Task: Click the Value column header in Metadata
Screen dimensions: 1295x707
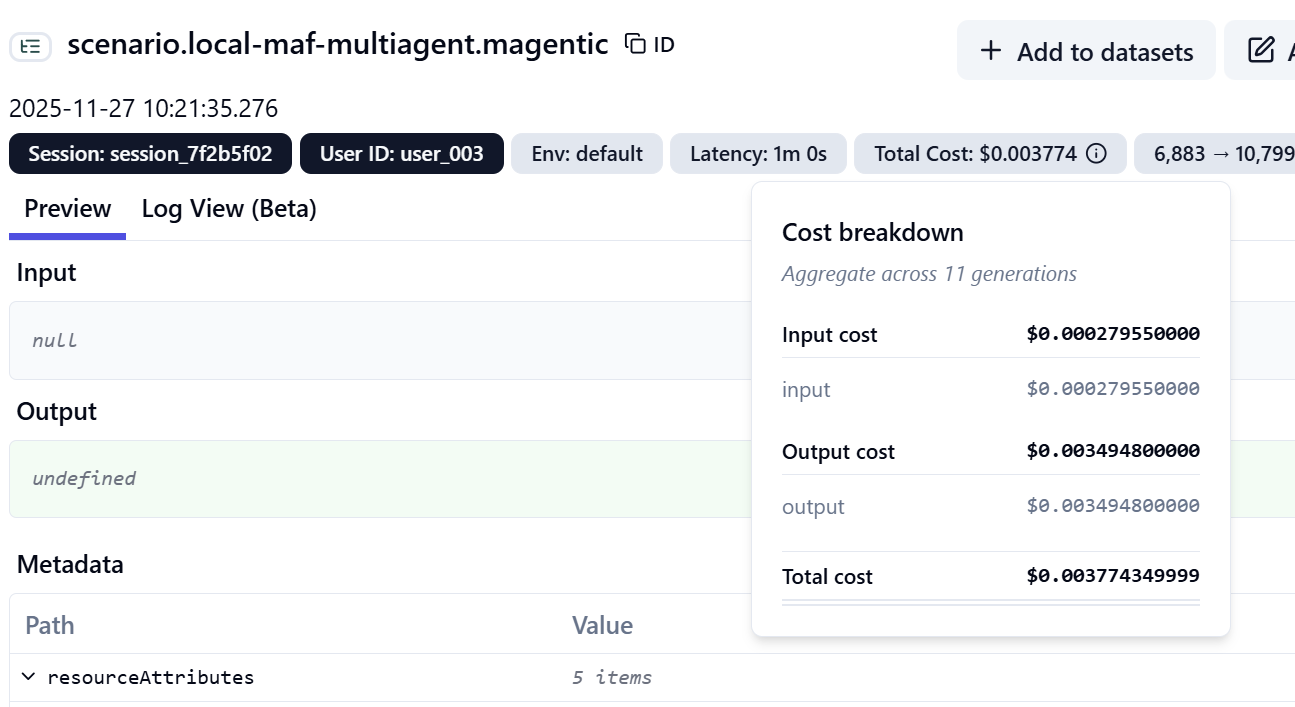Action: (602, 625)
